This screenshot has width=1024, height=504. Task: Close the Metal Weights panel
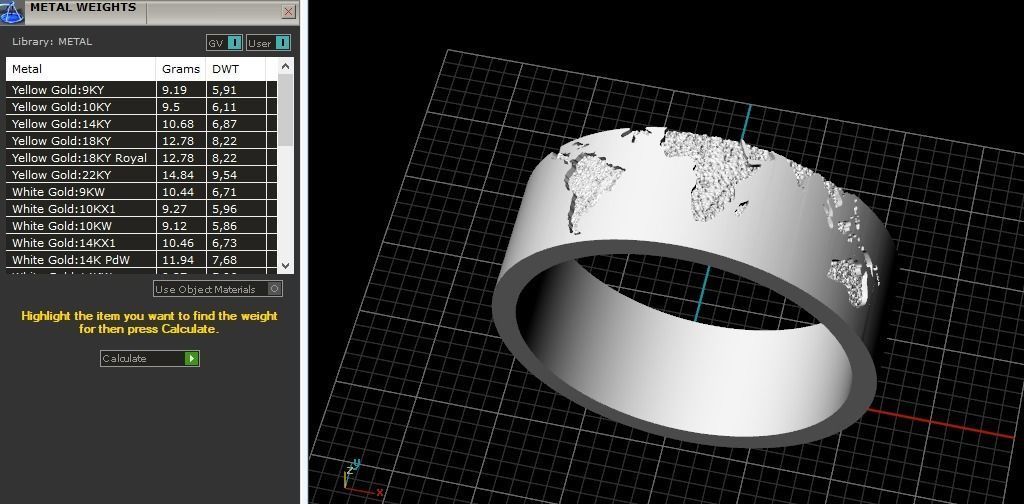coord(289,12)
